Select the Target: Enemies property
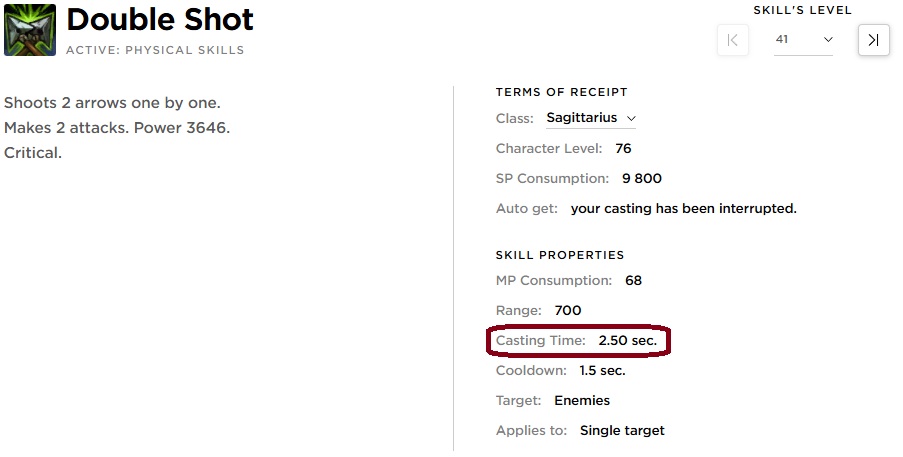Viewport: 903px width, 457px height. tap(553, 401)
